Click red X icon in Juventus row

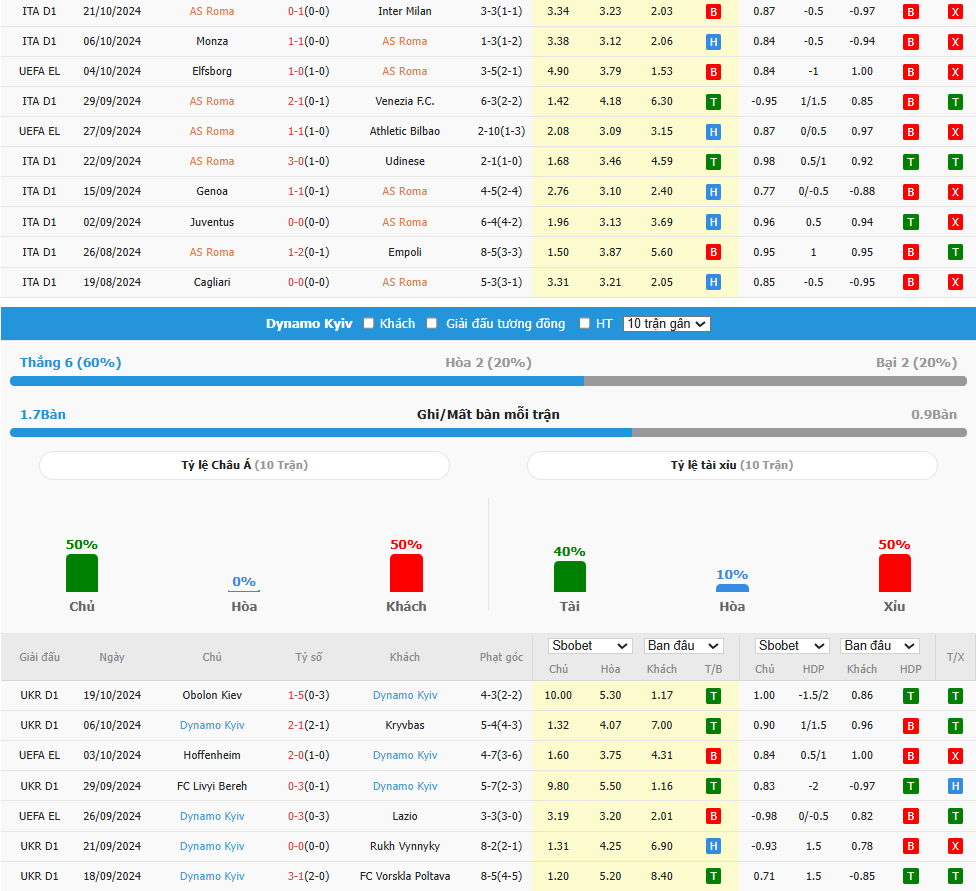[955, 222]
